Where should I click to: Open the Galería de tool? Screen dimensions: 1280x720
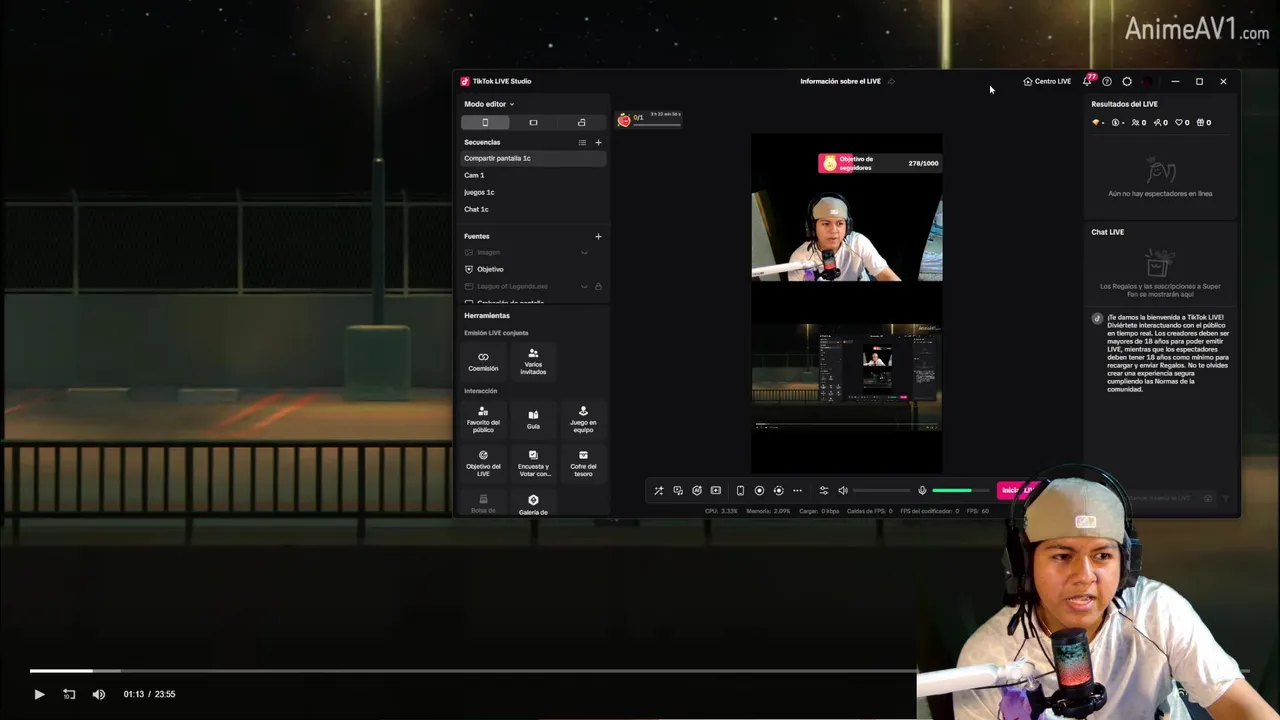coord(533,504)
